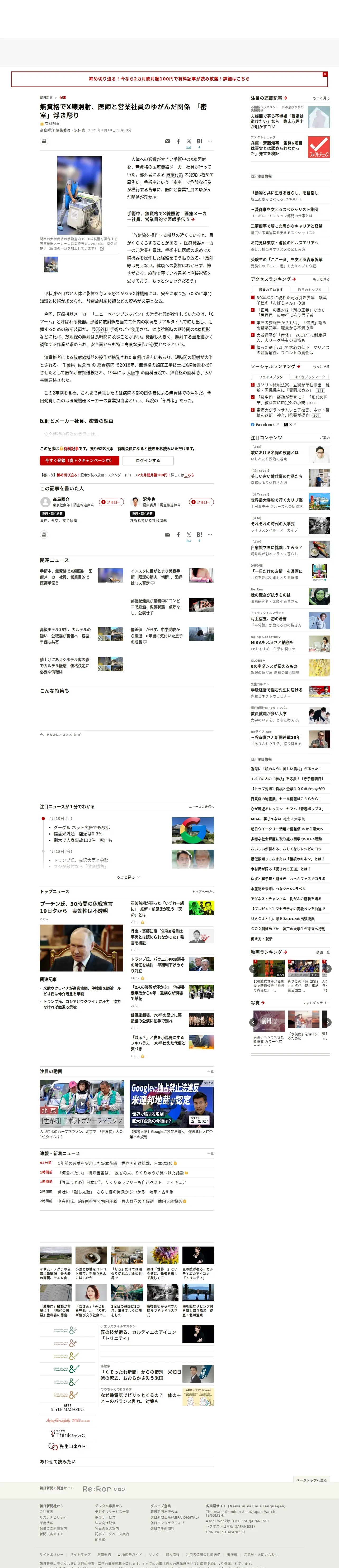Open the main X-ray machine article photo
This screenshot has width=339, height=1568.
[x=79, y=195]
